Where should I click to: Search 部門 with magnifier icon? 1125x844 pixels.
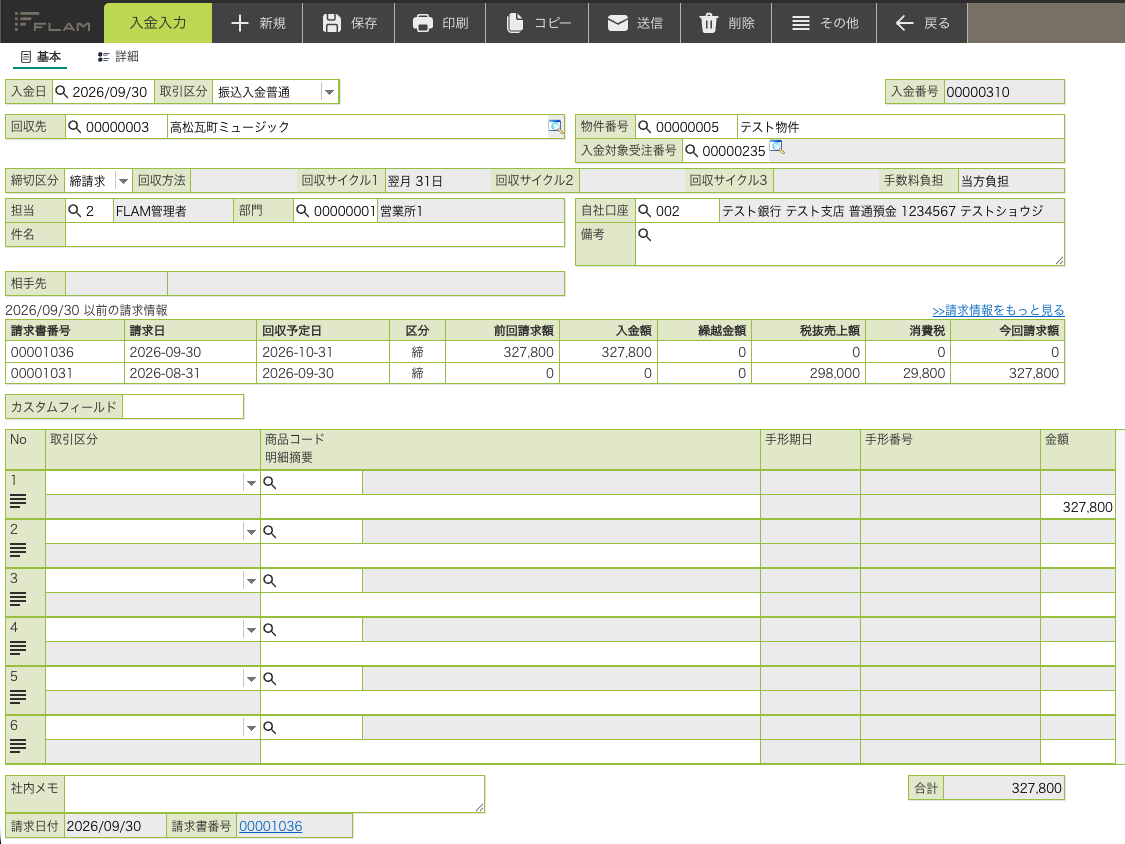point(303,211)
